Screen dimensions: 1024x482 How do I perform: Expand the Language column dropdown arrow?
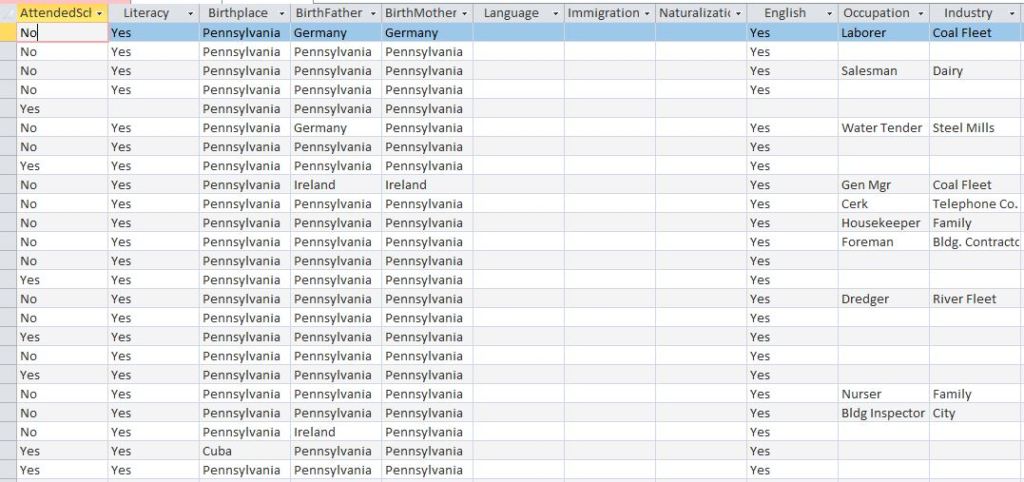(555, 14)
